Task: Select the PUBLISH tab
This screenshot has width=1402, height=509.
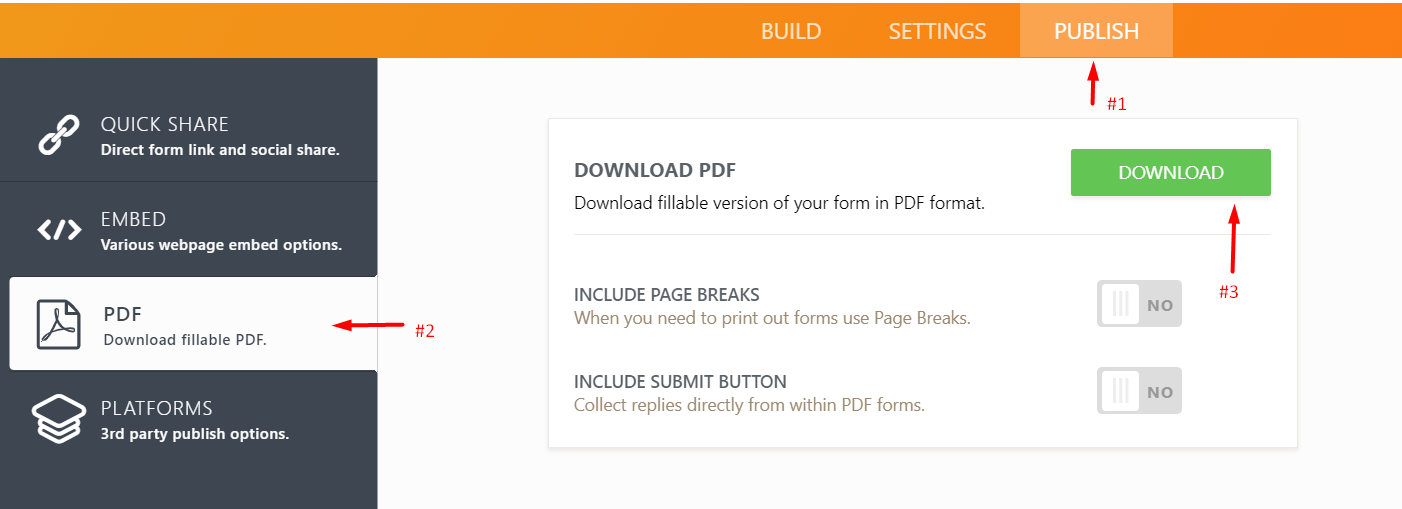Action: pyautogui.click(x=1096, y=31)
